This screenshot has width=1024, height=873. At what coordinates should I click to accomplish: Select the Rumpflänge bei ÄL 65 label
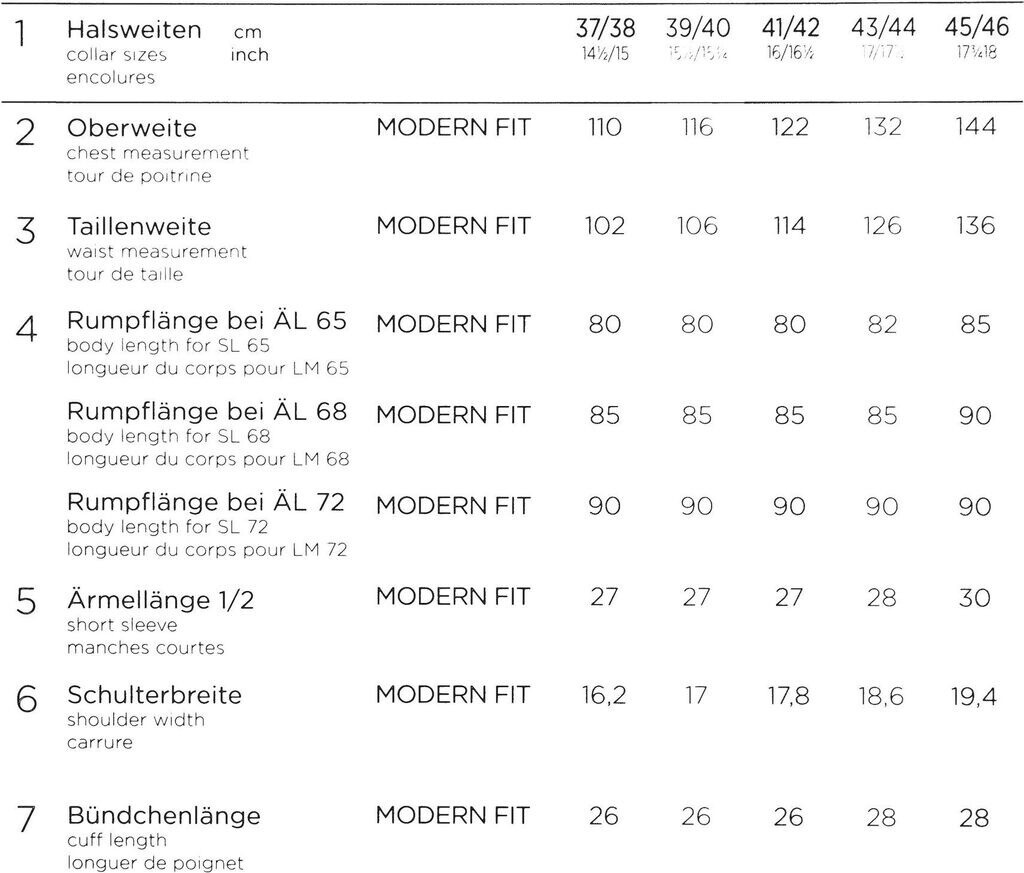206,322
